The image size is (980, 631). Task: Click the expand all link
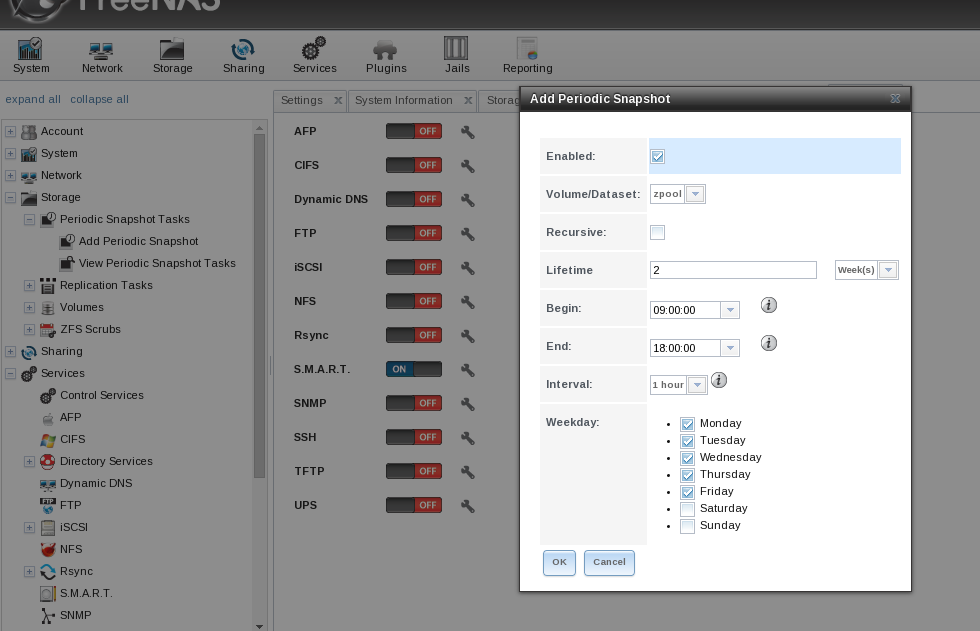pos(33,99)
